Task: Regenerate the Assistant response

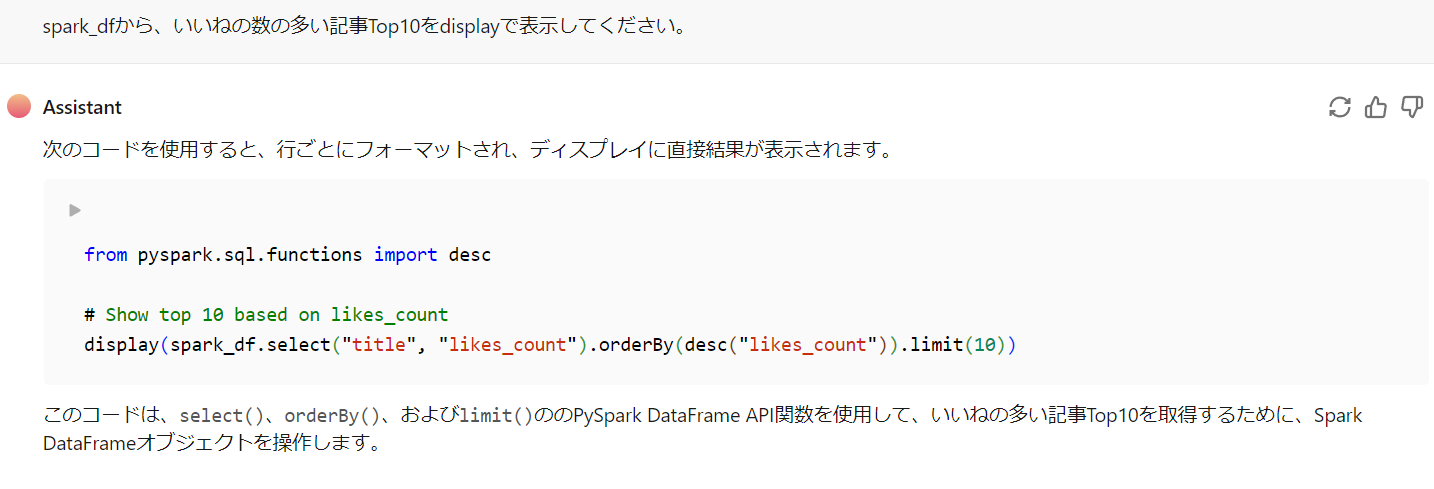Action: pyautogui.click(x=1339, y=107)
